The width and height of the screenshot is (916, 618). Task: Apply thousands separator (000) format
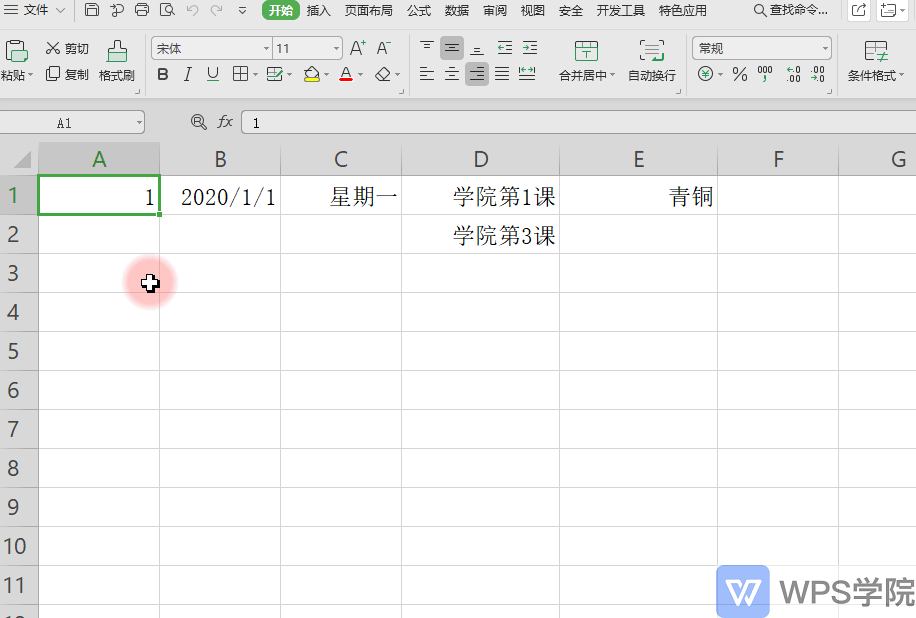click(x=765, y=74)
